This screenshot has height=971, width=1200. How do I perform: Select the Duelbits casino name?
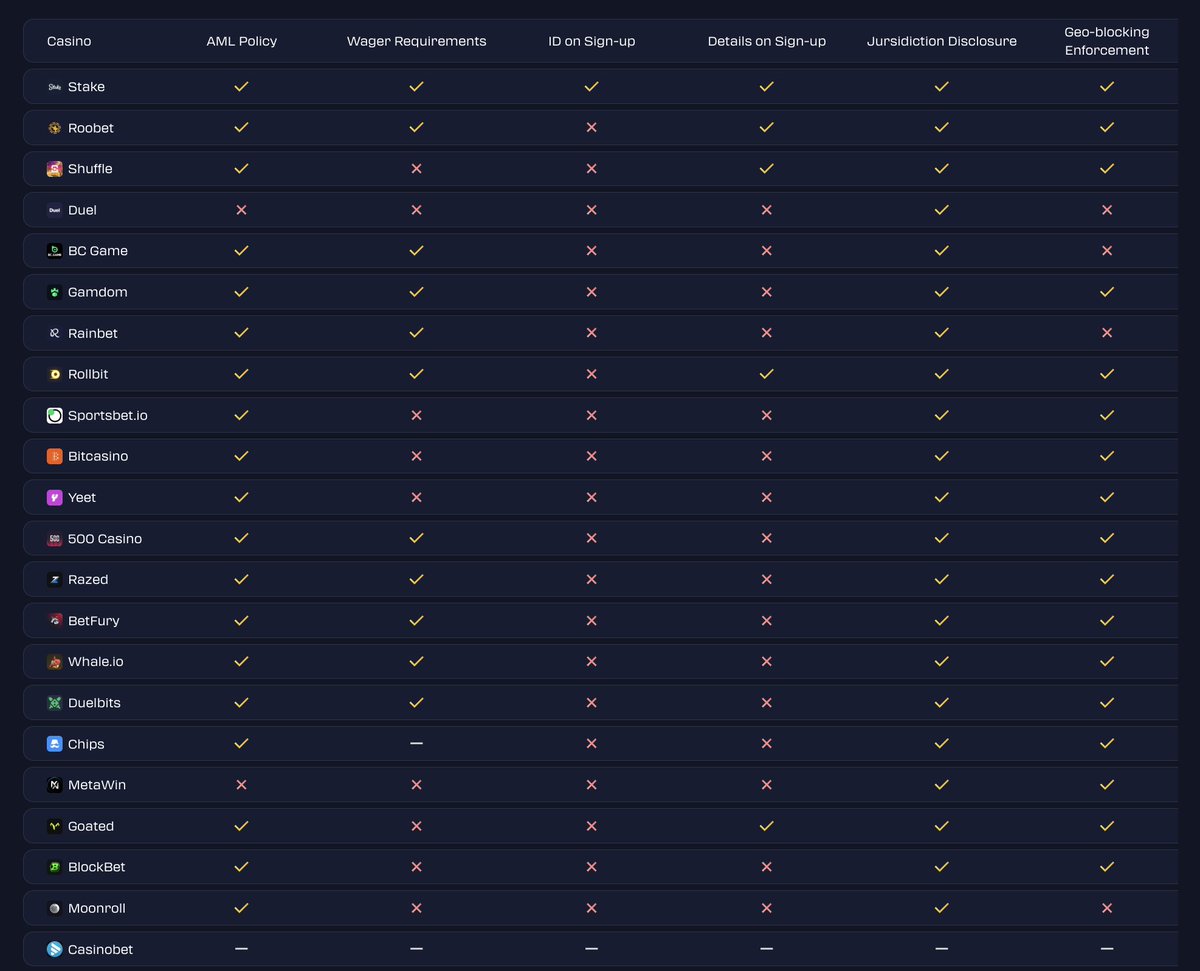click(x=94, y=703)
